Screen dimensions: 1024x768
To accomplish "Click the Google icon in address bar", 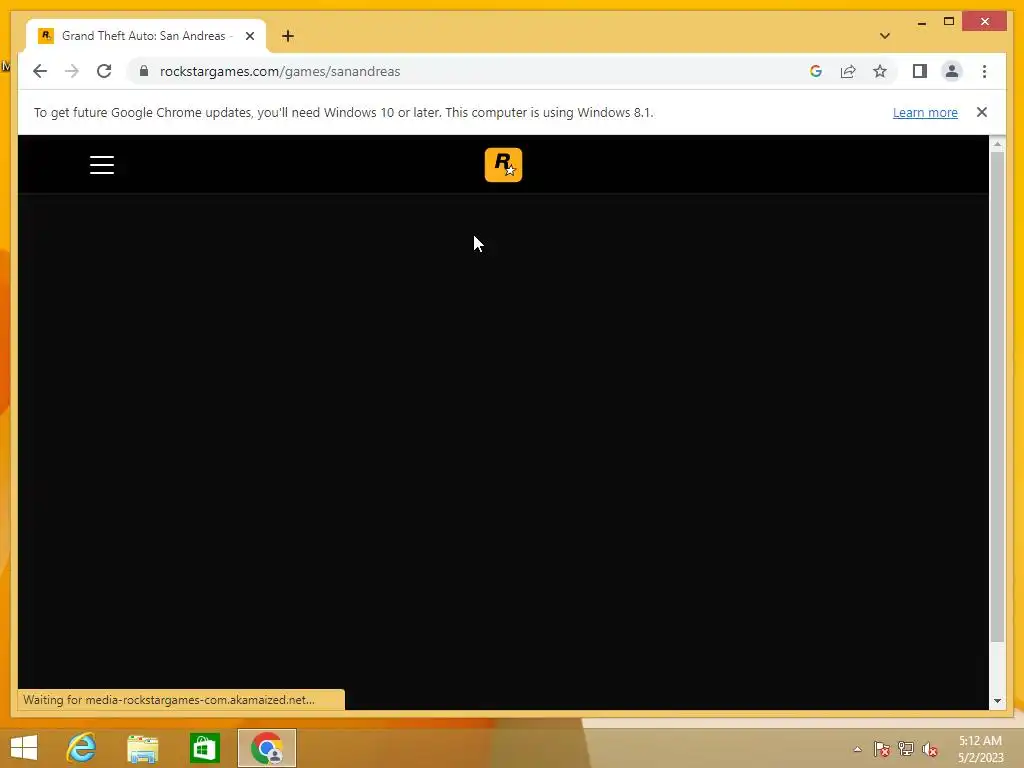I will click(x=816, y=71).
